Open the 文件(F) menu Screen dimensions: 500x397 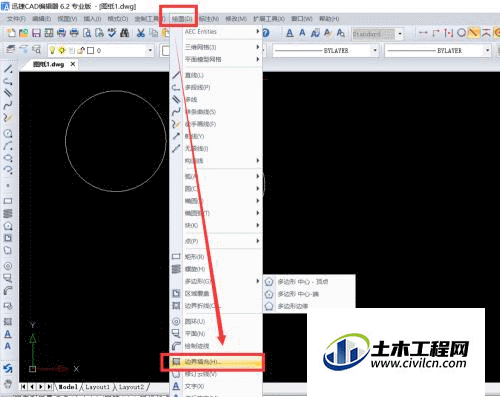click(x=16, y=19)
